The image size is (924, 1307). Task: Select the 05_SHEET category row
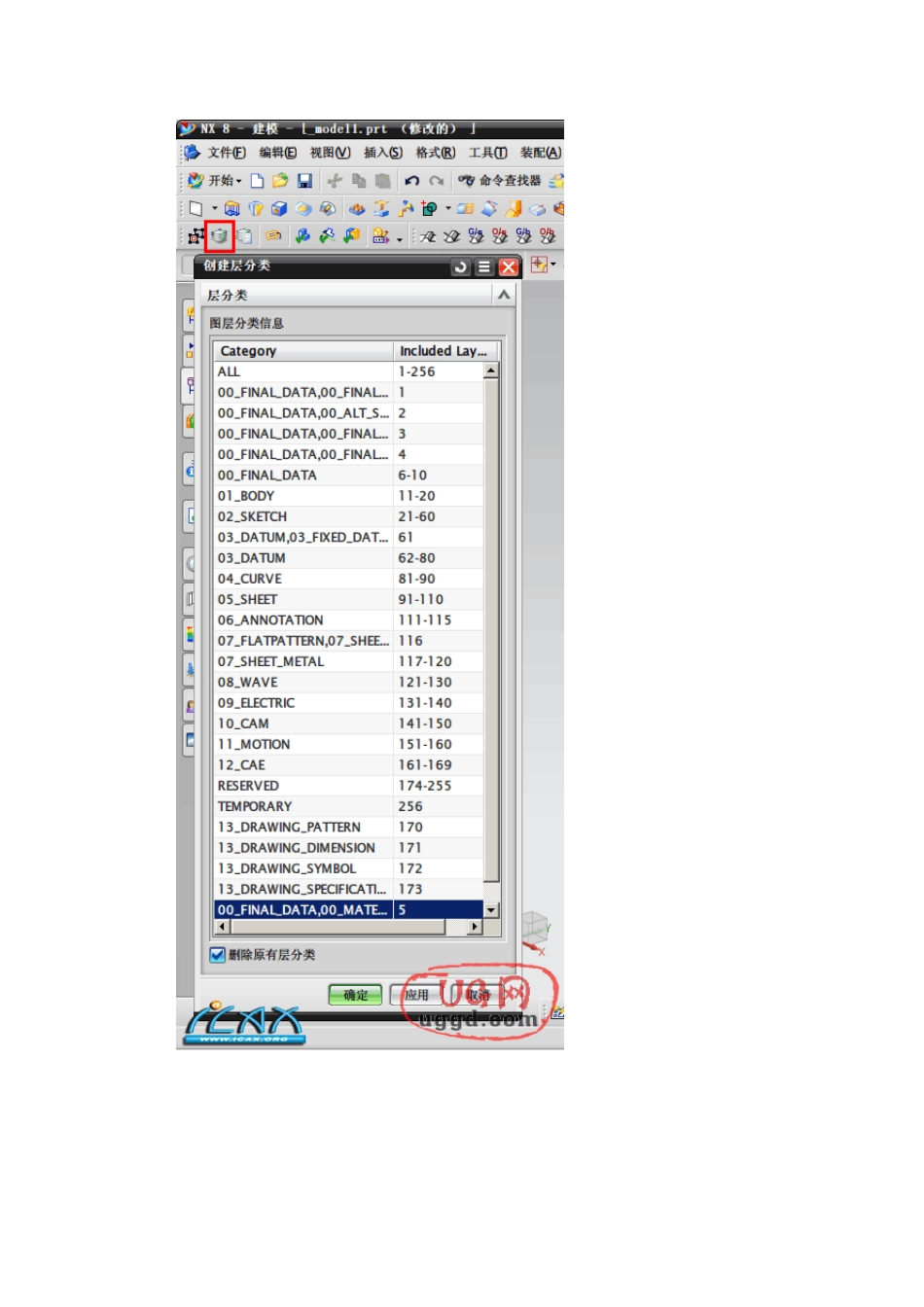point(349,599)
